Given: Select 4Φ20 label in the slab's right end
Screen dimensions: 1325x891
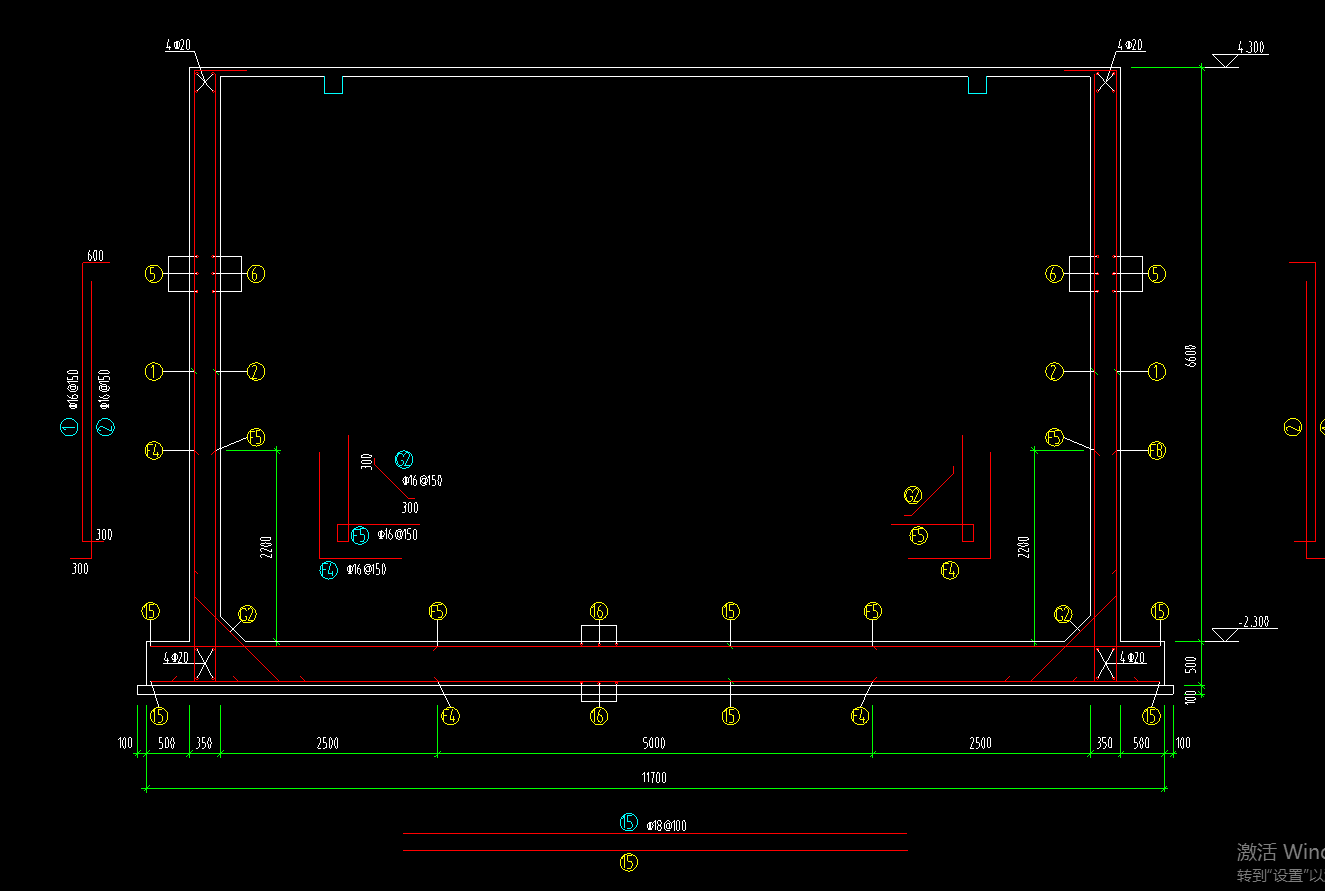Looking at the screenshot, I should point(1133,658).
